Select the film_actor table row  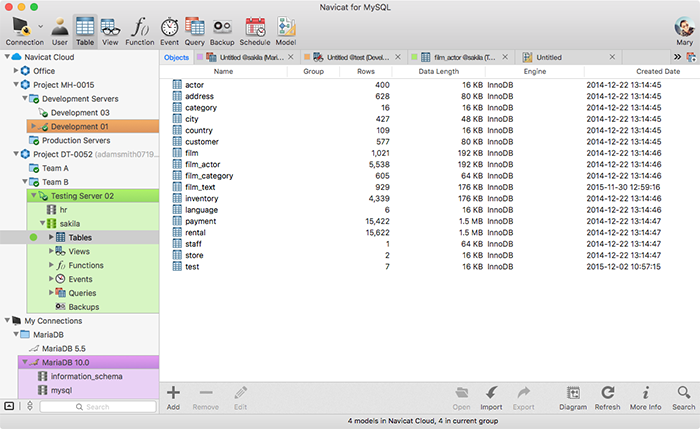coord(429,164)
